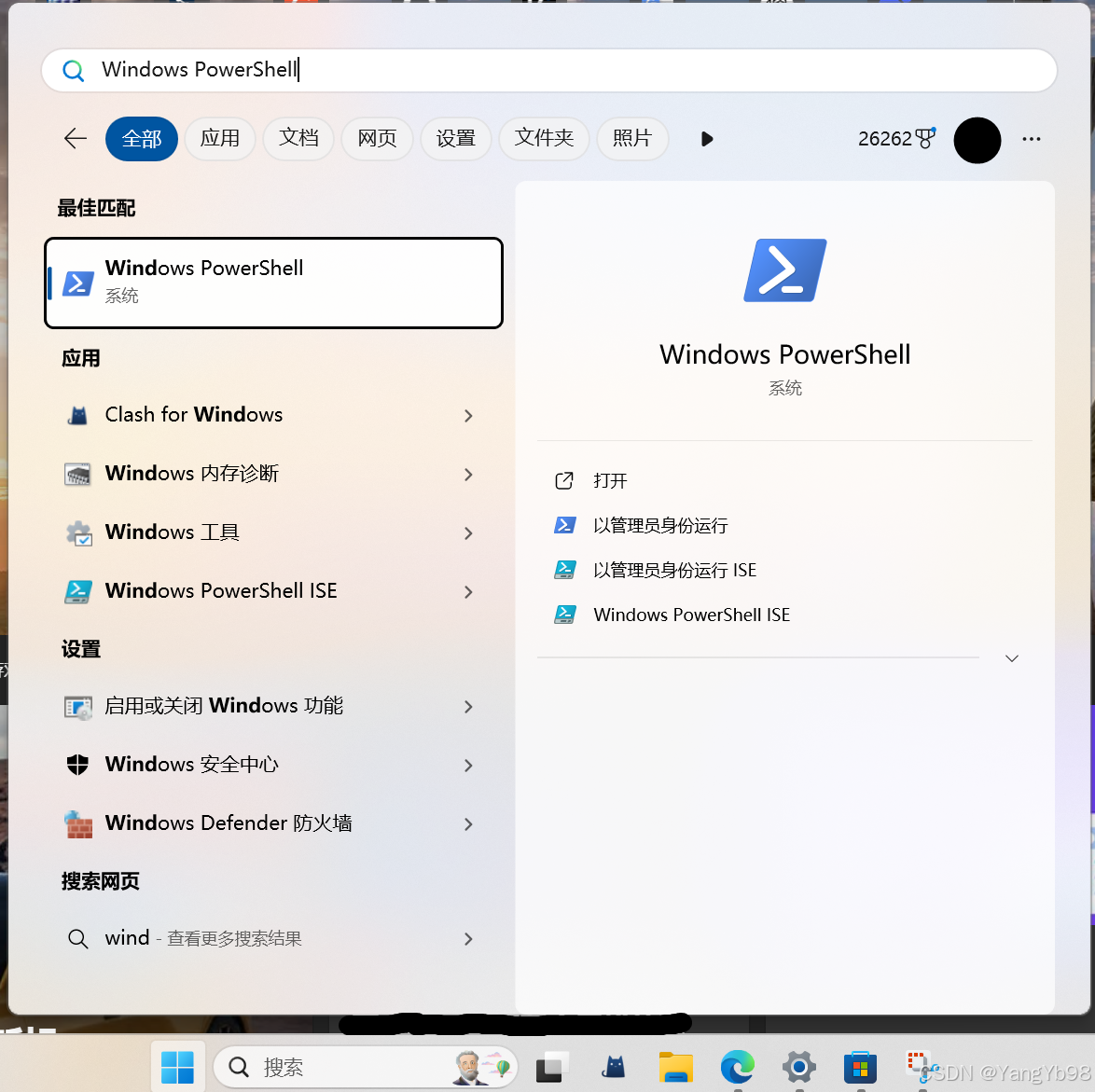The width and height of the screenshot is (1095, 1092).
Task: Expand Windows Defender 防火墙 chevron
Action: pyautogui.click(x=468, y=823)
